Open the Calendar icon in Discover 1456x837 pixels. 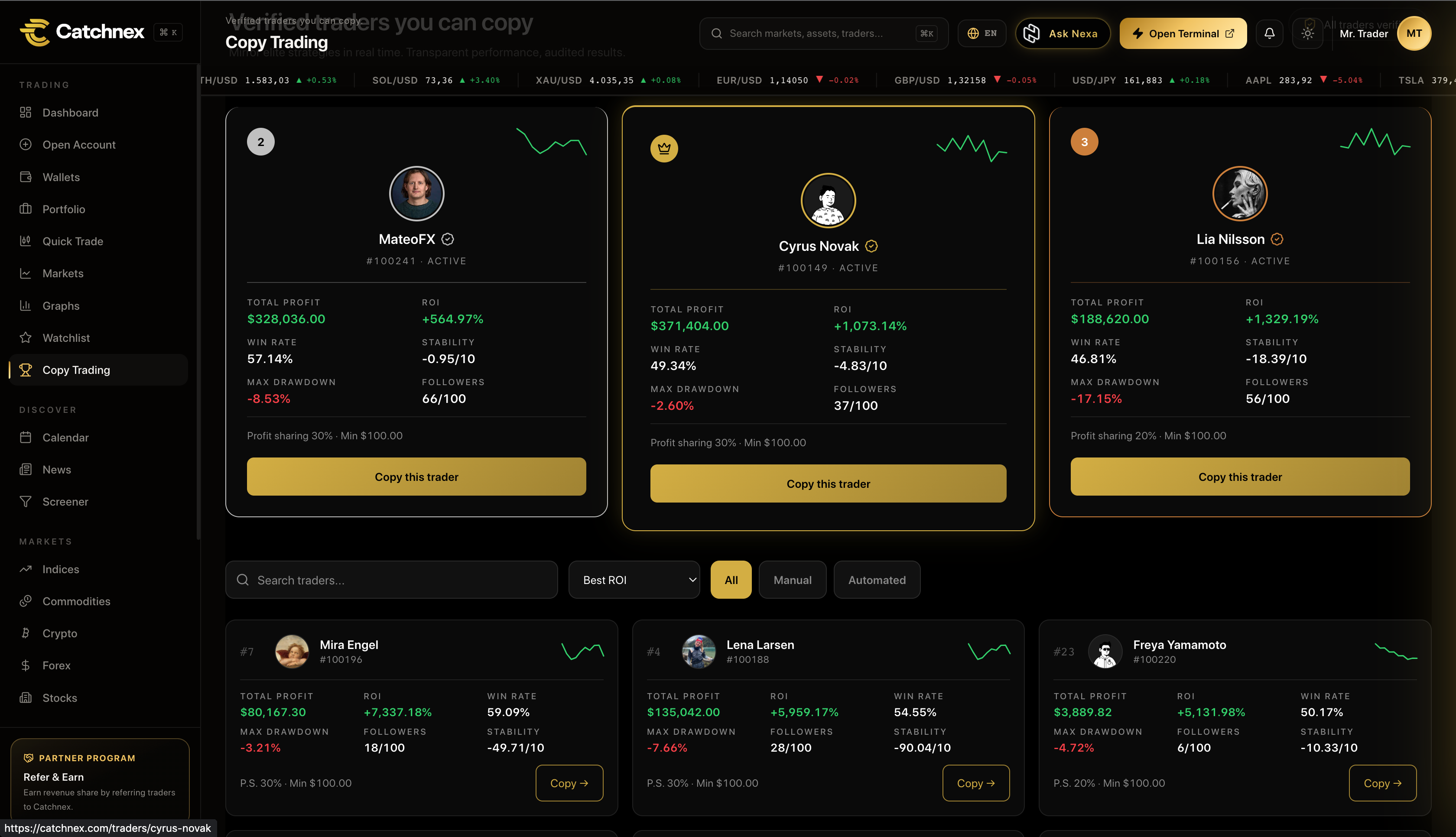25,437
